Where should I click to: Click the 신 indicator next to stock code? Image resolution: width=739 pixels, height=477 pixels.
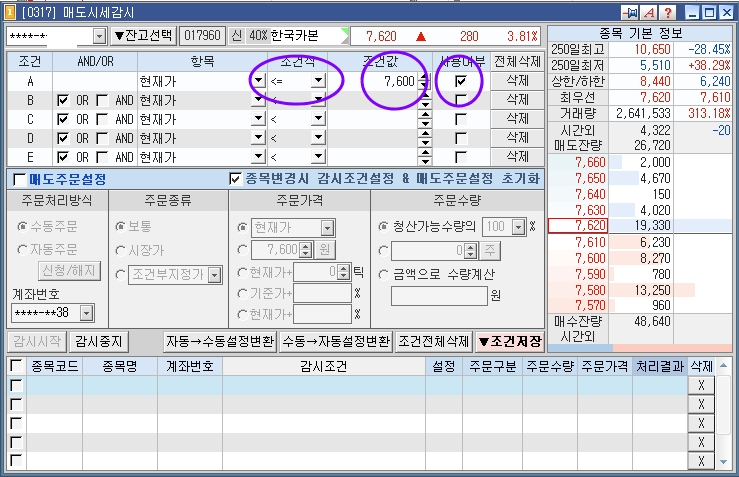(x=237, y=36)
